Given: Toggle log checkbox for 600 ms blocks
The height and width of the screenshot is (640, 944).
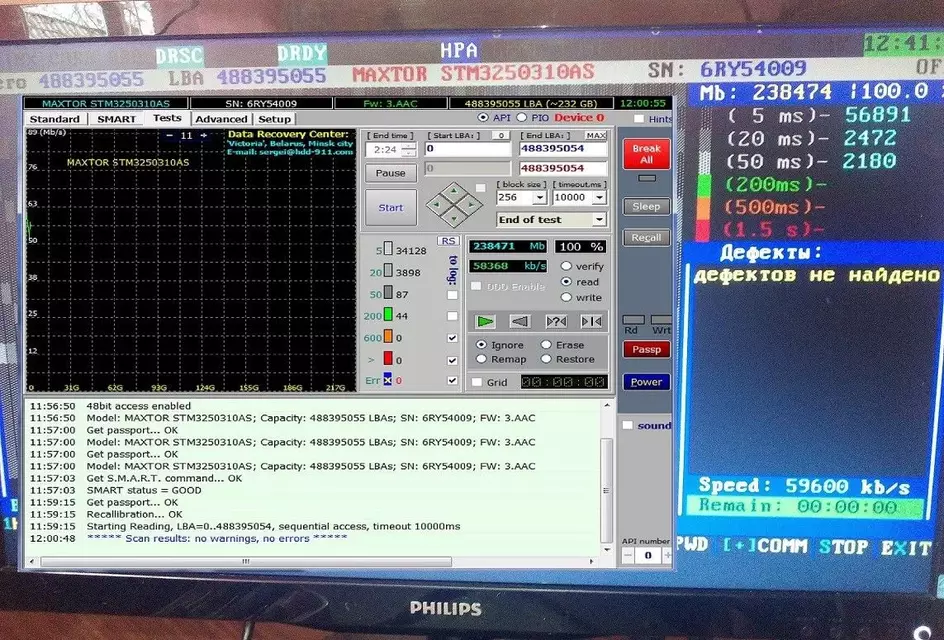Looking at the screenshot, I should click(452, 338).
